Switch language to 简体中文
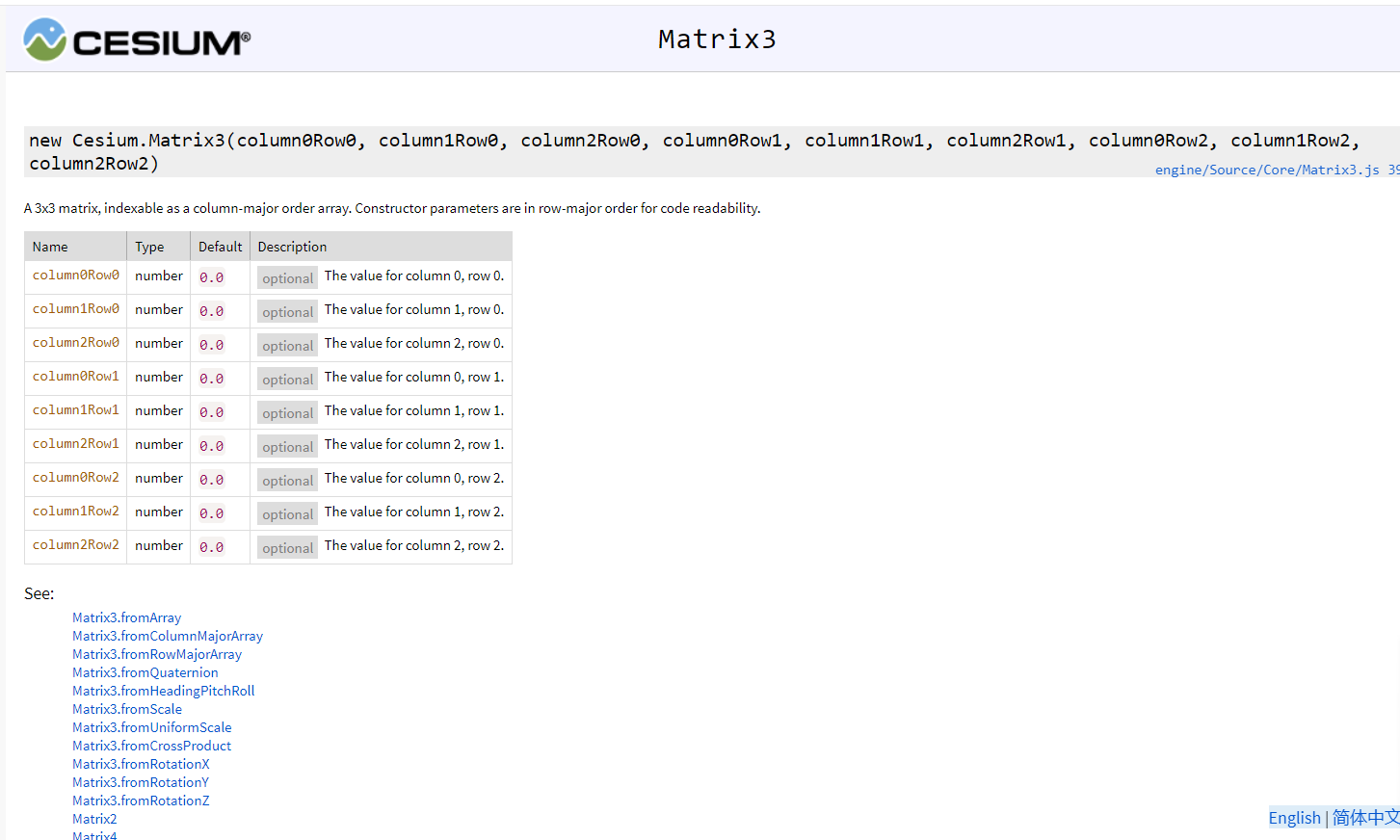1400x840 pixels. [x=1366, y=818]
